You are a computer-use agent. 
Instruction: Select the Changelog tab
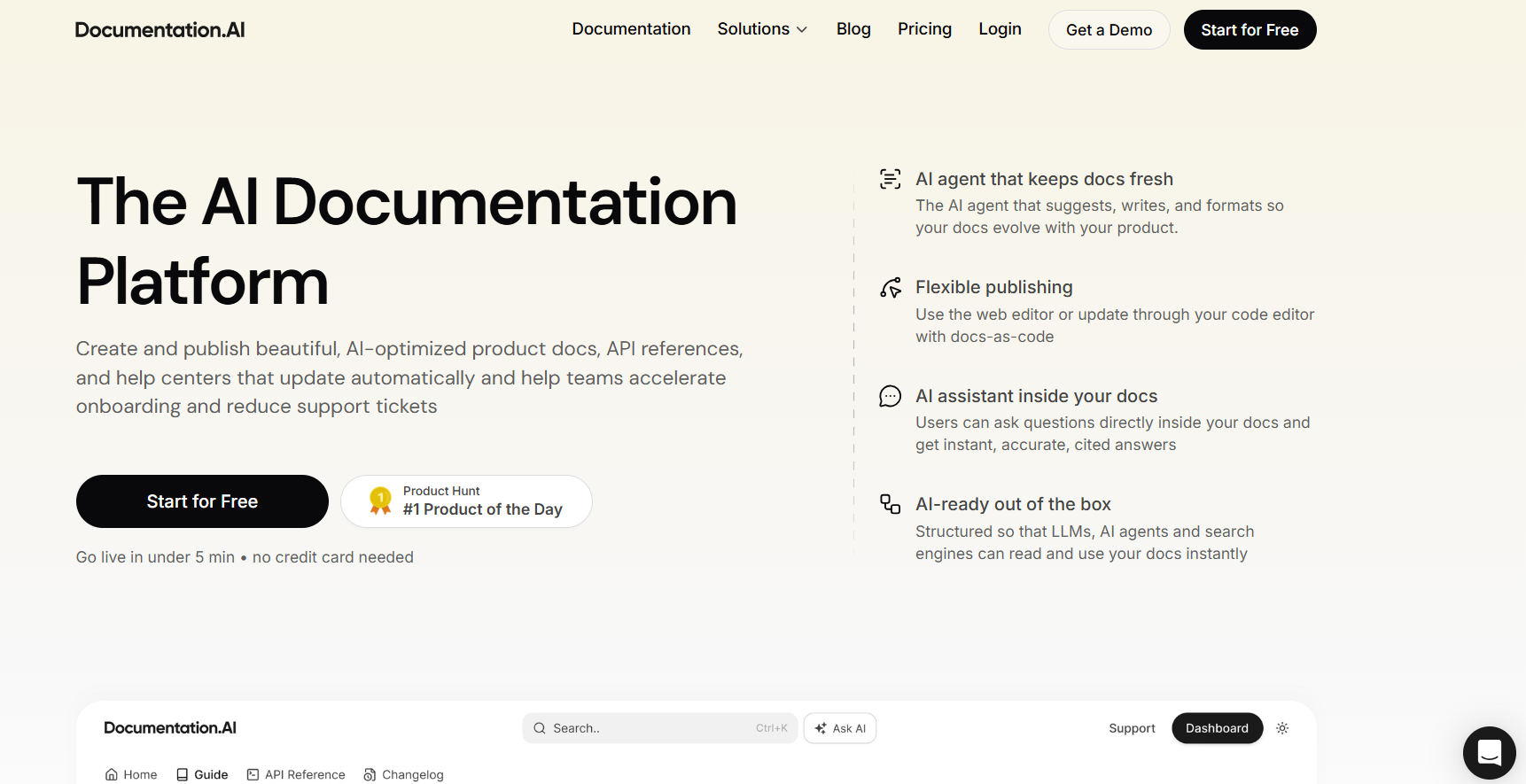(404, 774)
